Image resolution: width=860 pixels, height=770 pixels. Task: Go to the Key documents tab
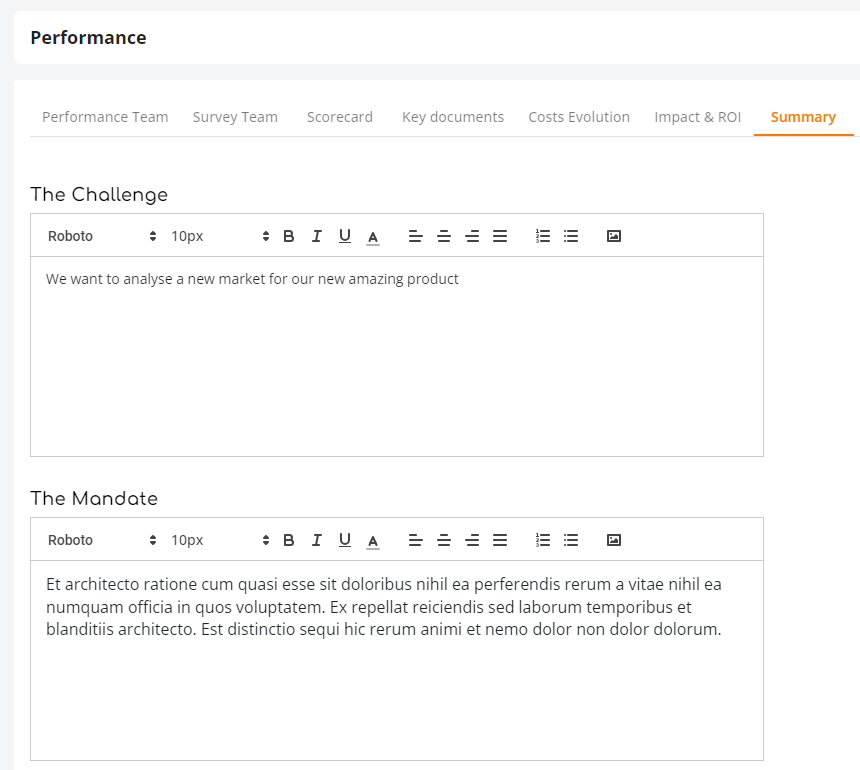(x=452, y=117)
